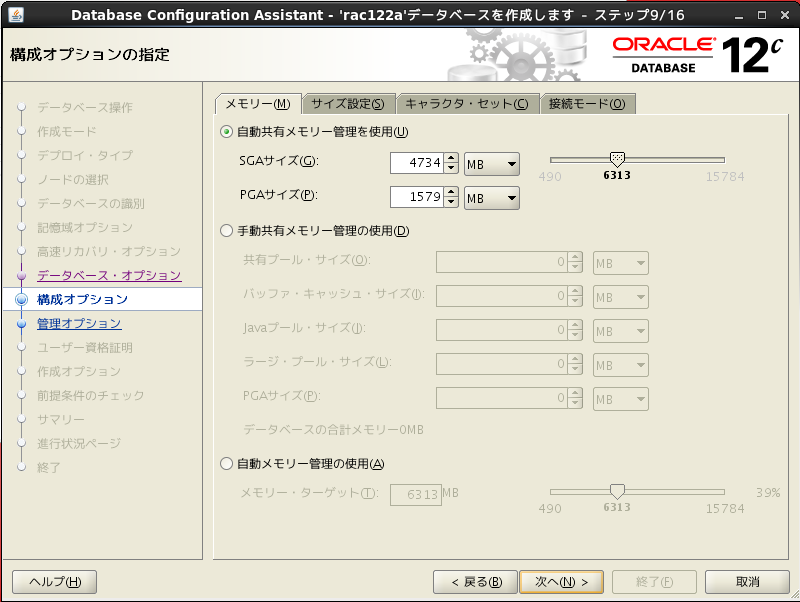This screenshot has height=602, width=800.
Task: Click the SGAサイズ value field 4734
Action: coord(417,163)
